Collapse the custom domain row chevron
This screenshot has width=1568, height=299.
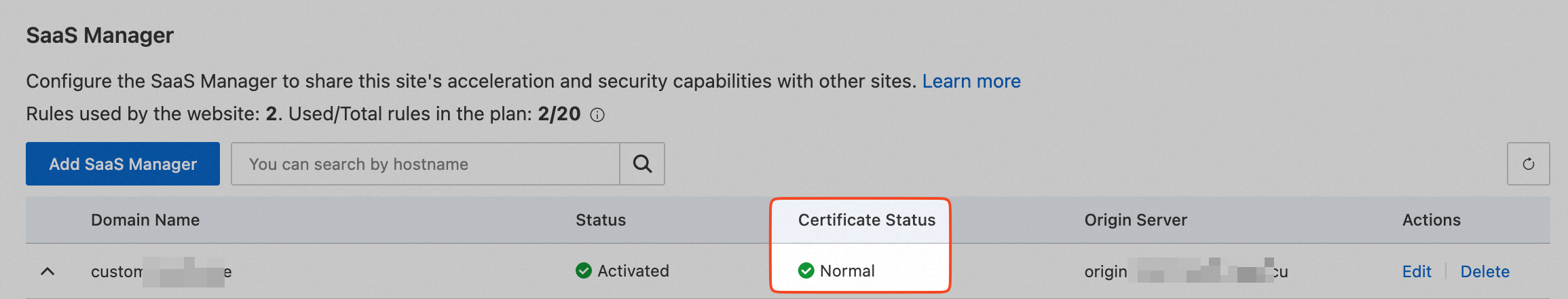point(48,271)
